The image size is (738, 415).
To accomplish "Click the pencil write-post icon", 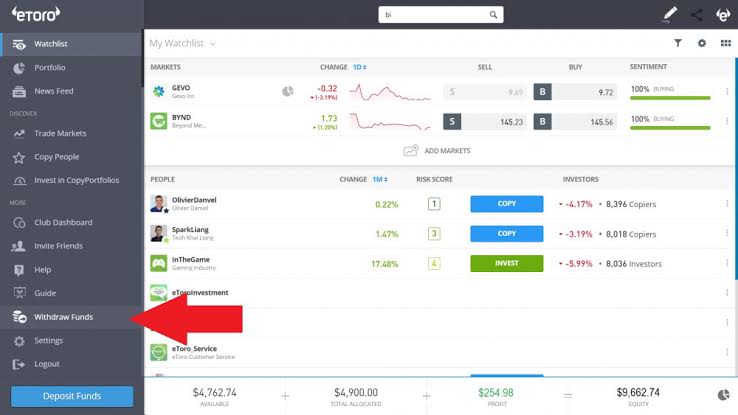I will pos(669,14).
